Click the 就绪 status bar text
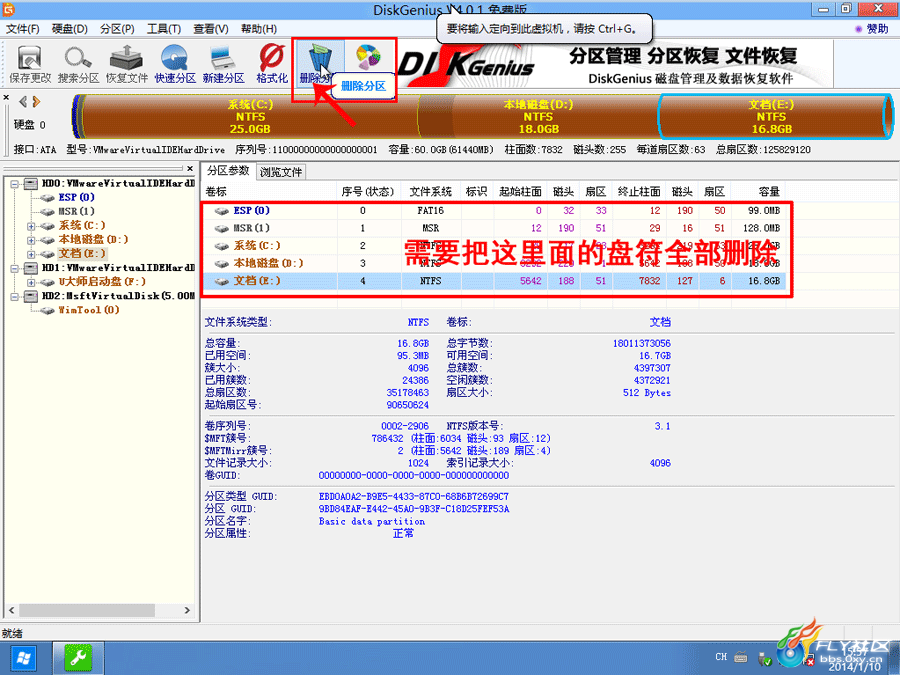The height and width of the screenshot is (675, 900). pyautogui.click(x=12, y=633)
